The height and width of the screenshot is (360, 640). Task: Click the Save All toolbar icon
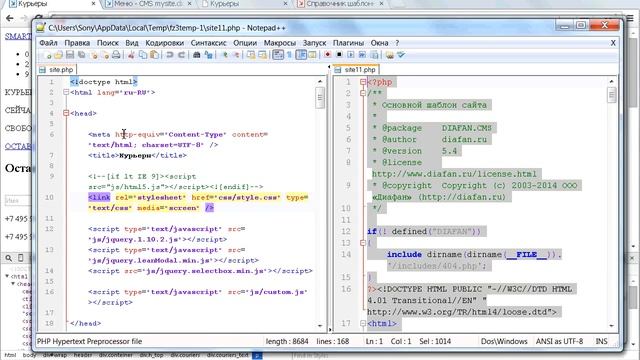82,55
